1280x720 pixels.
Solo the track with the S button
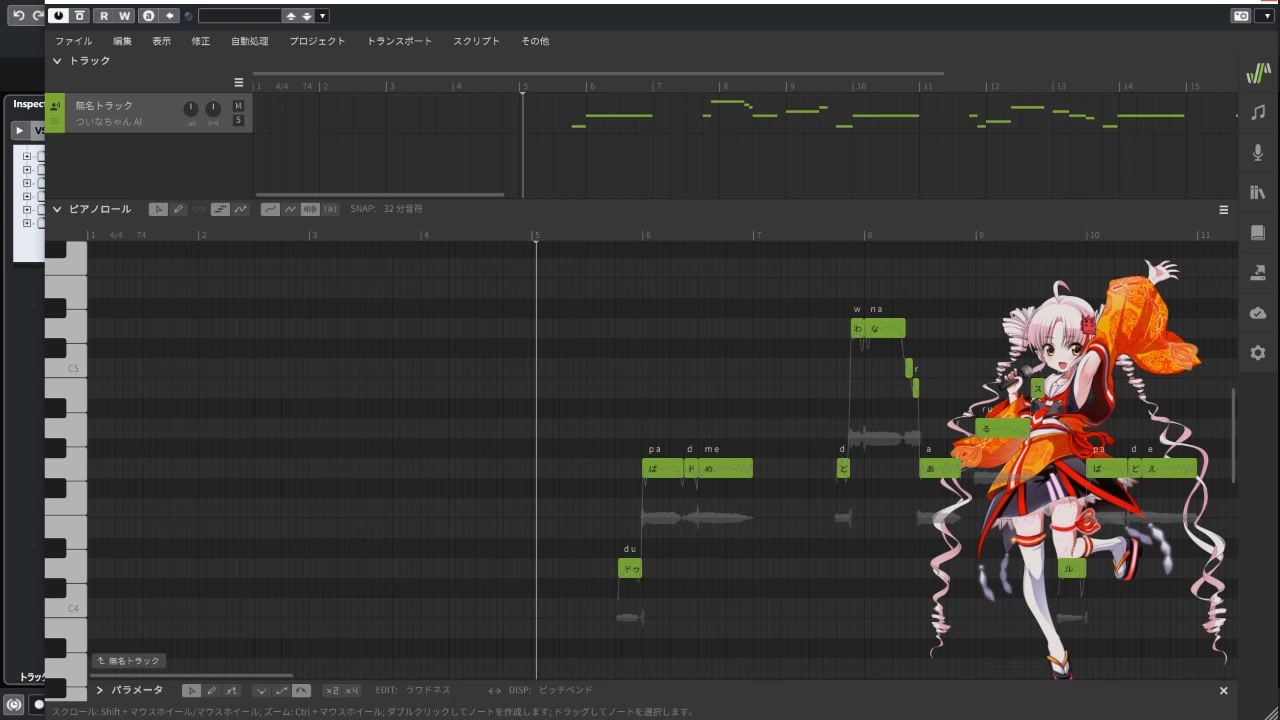(238, 120)
